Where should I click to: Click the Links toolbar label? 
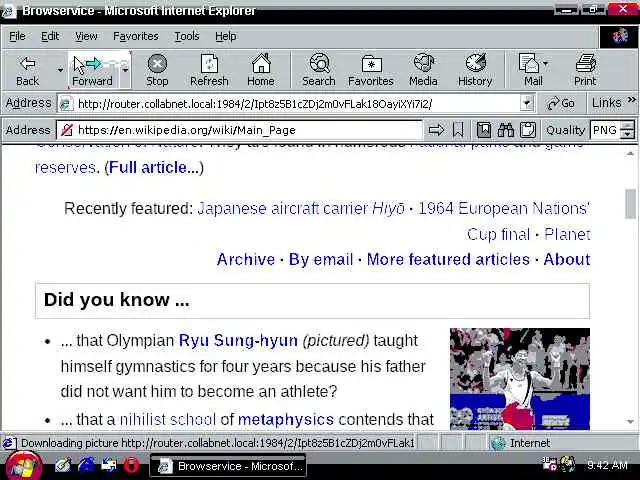point(607,103)
